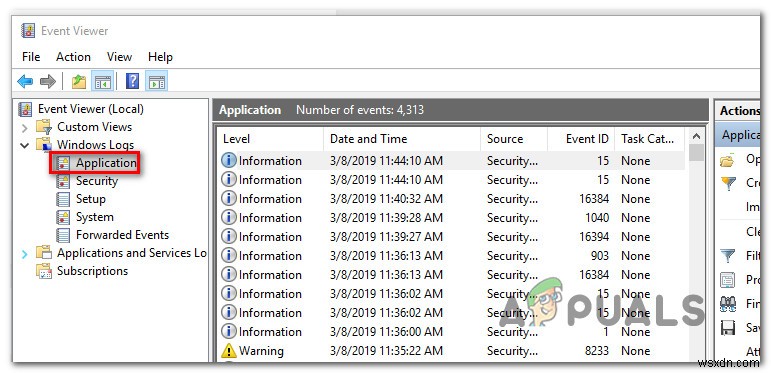
Task: Select the Warning event at 11:35:22 AM
Action: pos(450,351)
